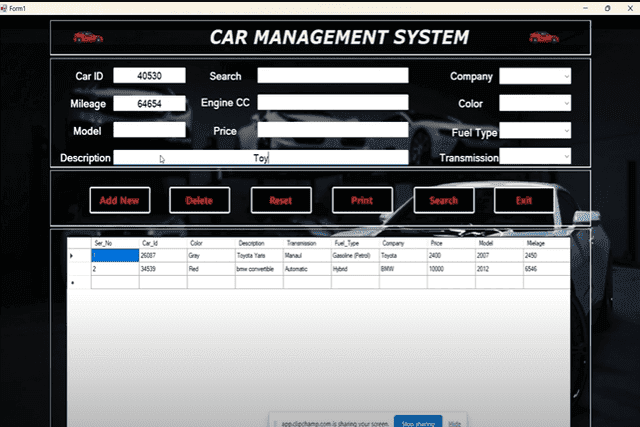
Task: Select the price cell 2400
Action: click(451, 256)
